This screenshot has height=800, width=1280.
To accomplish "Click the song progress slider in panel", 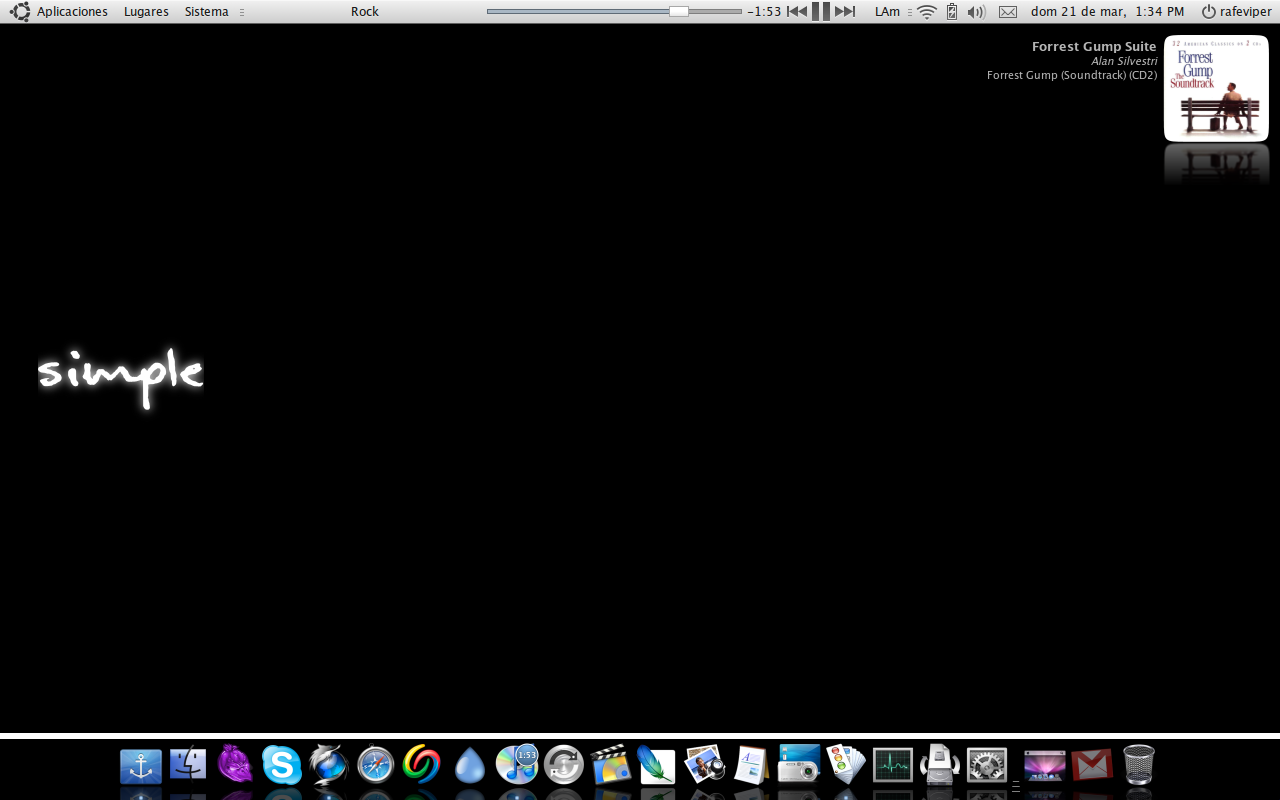I will pos(614,12).
